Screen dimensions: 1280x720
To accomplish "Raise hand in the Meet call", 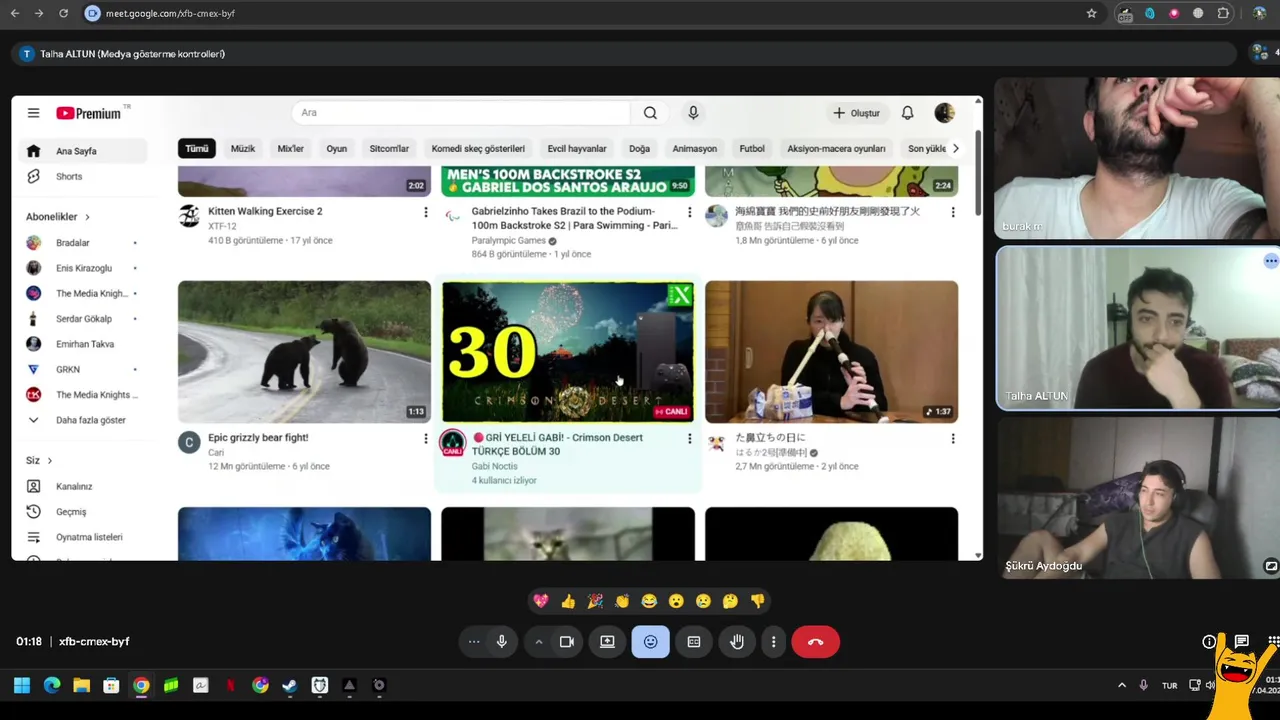I will point(737,642).
